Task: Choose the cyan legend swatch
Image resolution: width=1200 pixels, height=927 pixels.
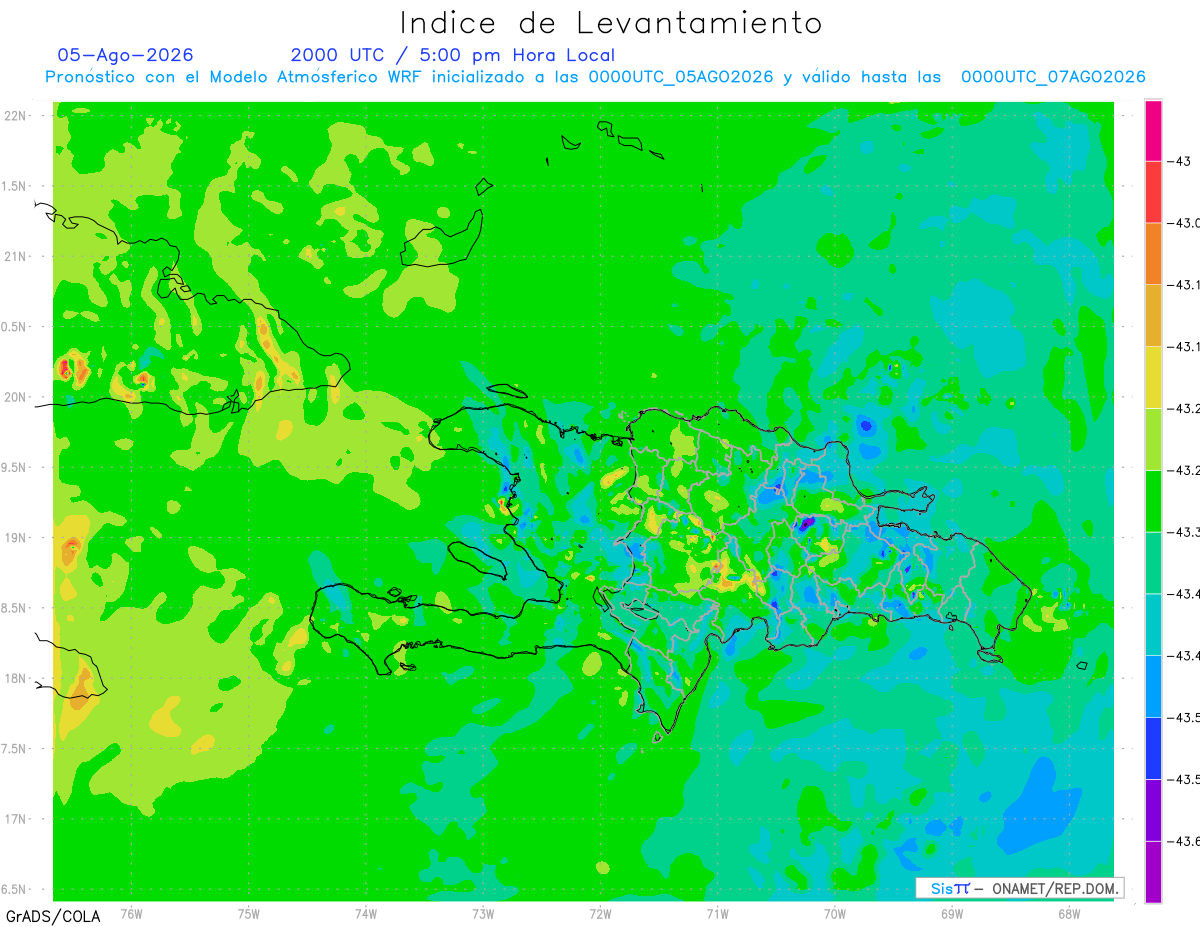Action: click(1153, 624)
